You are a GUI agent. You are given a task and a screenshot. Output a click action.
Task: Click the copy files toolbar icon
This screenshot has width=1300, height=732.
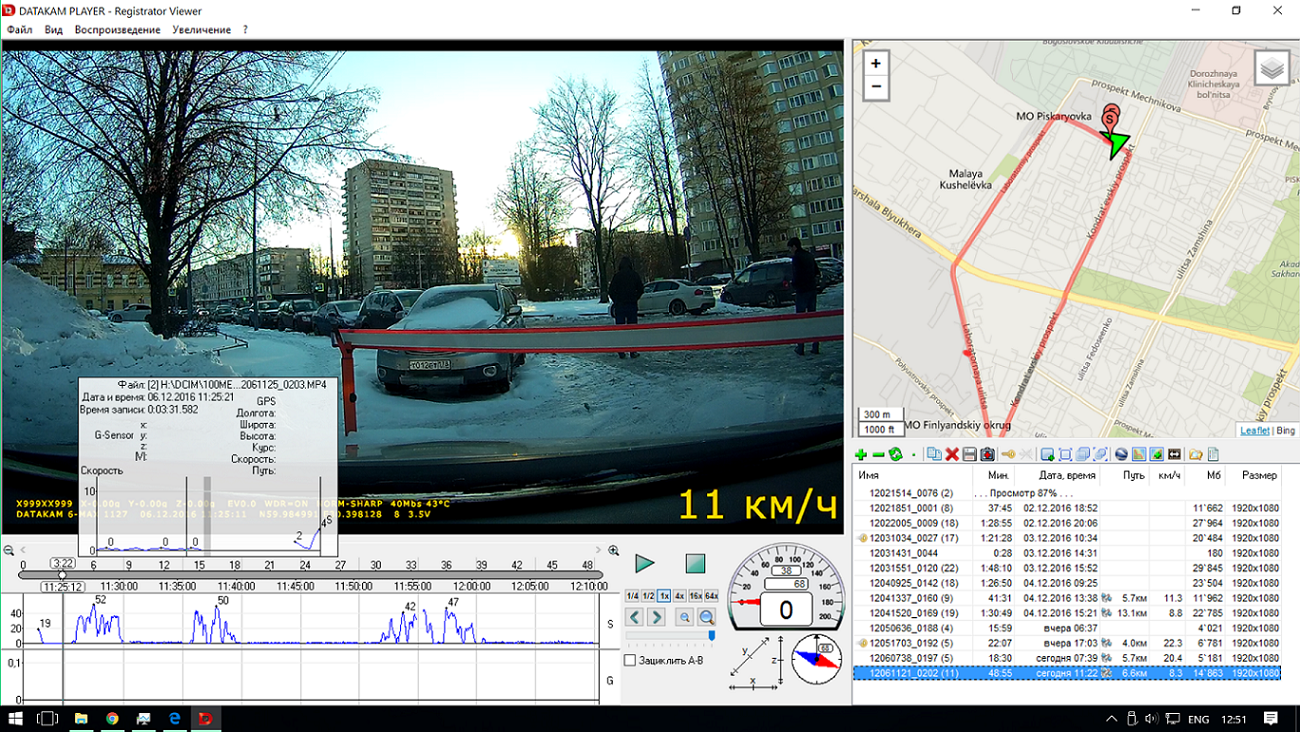tap(934, 454)
